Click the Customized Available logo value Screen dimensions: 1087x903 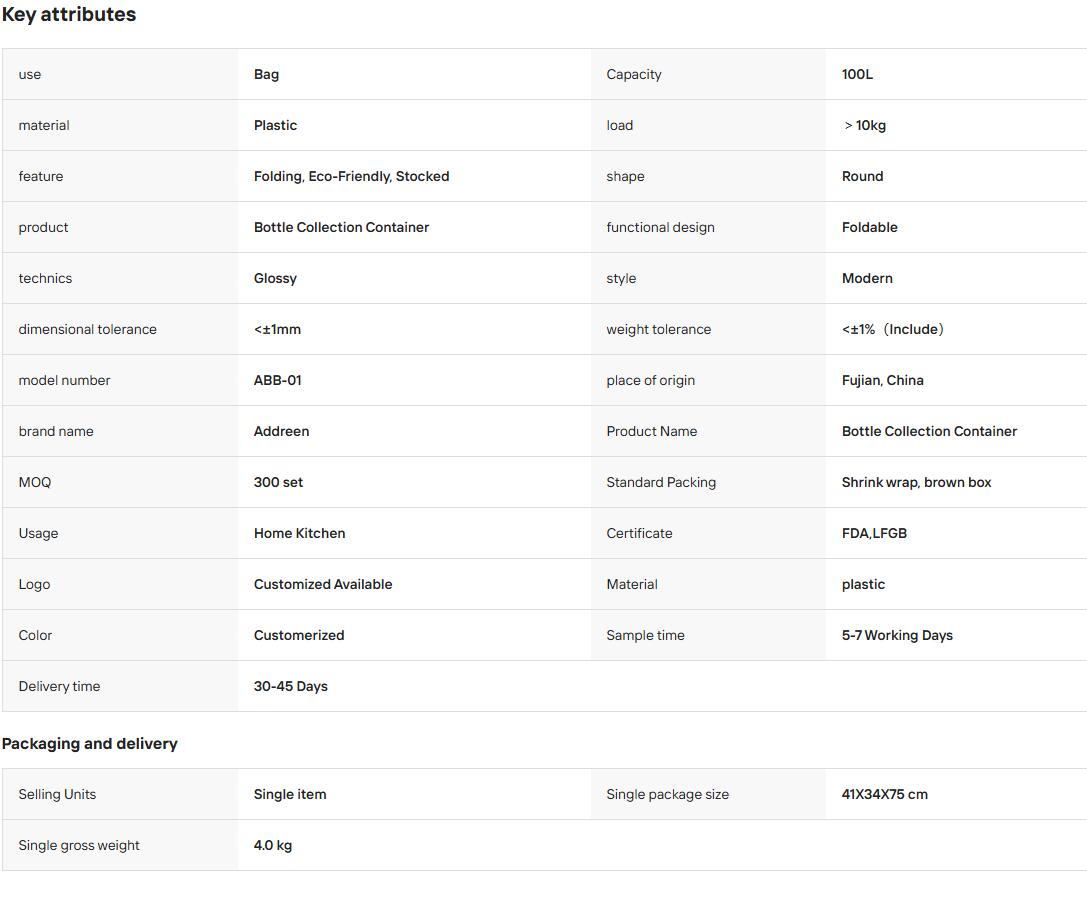coord(323,584)
